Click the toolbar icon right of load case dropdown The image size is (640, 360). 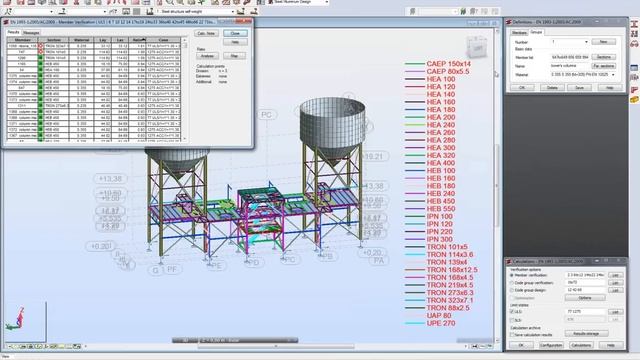241,11
